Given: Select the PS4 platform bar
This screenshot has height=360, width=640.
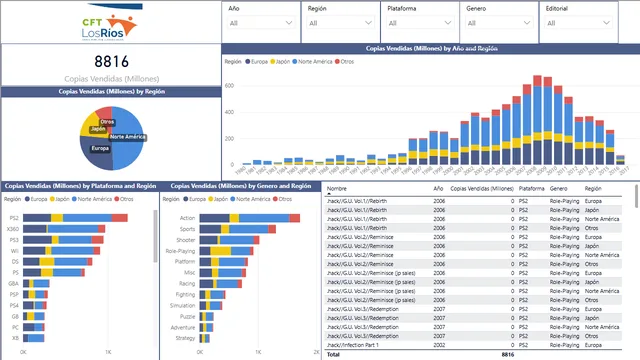Looking at the screenshot, I should (x=35, y=305).
